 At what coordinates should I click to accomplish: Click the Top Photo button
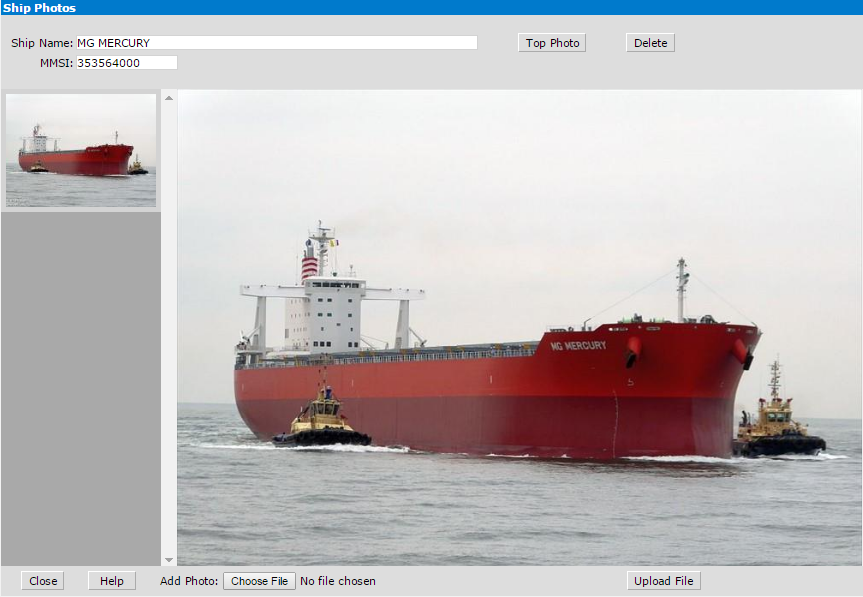point(551,43)
